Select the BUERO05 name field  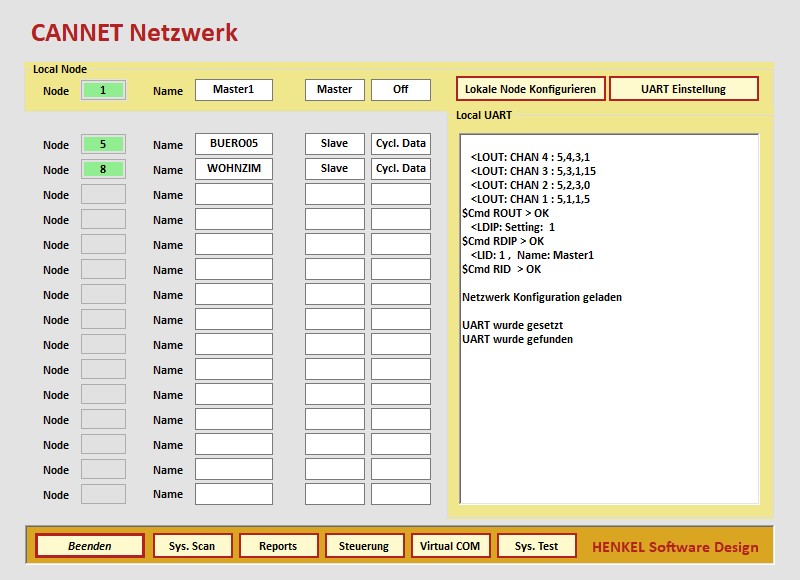pyautogui.click(x=234, y=143)
